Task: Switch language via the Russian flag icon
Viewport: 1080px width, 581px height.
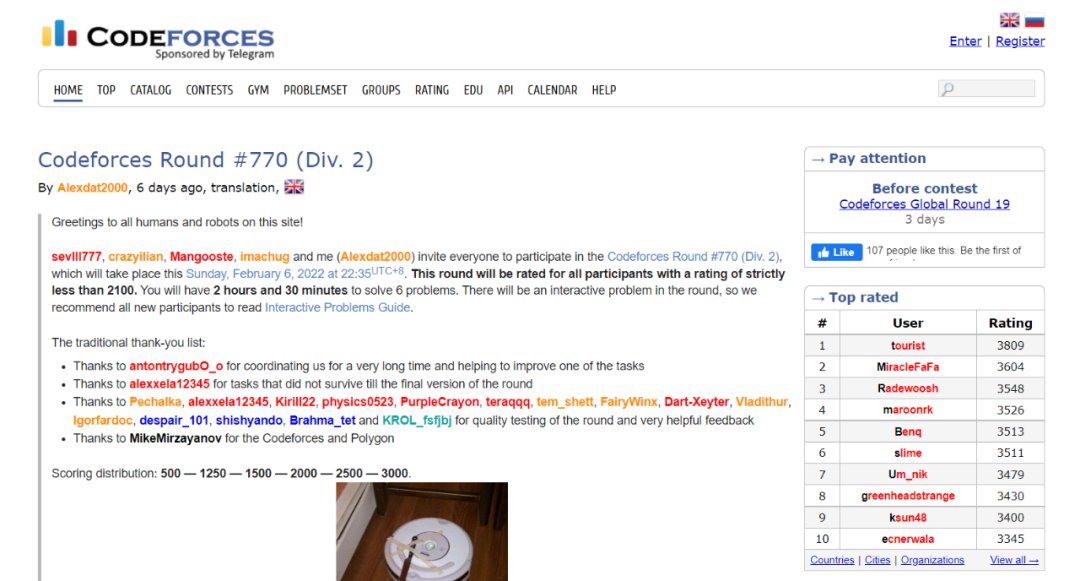Action: [x=1034, y=20]
